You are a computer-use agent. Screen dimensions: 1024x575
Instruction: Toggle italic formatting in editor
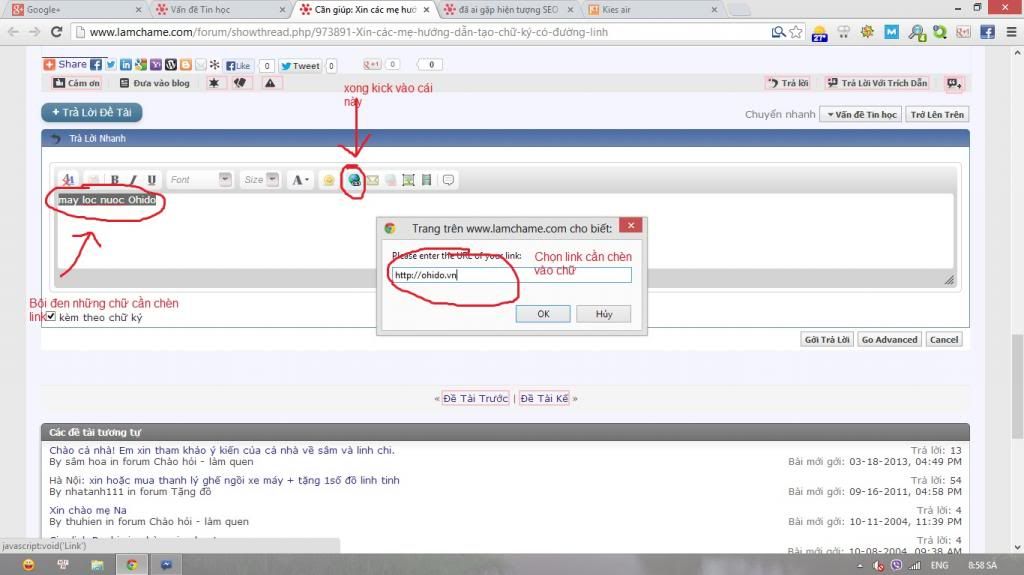[133, 181]
